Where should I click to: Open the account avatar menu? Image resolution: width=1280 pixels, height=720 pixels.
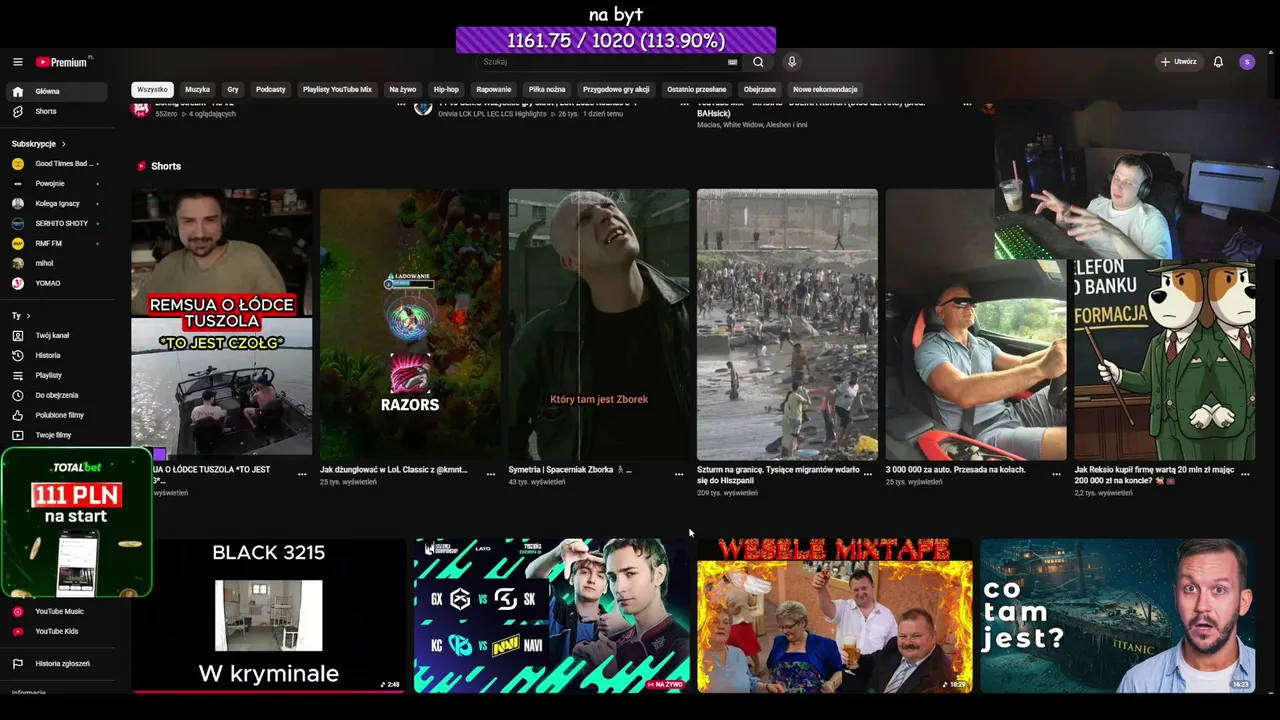pos(1247,62)
